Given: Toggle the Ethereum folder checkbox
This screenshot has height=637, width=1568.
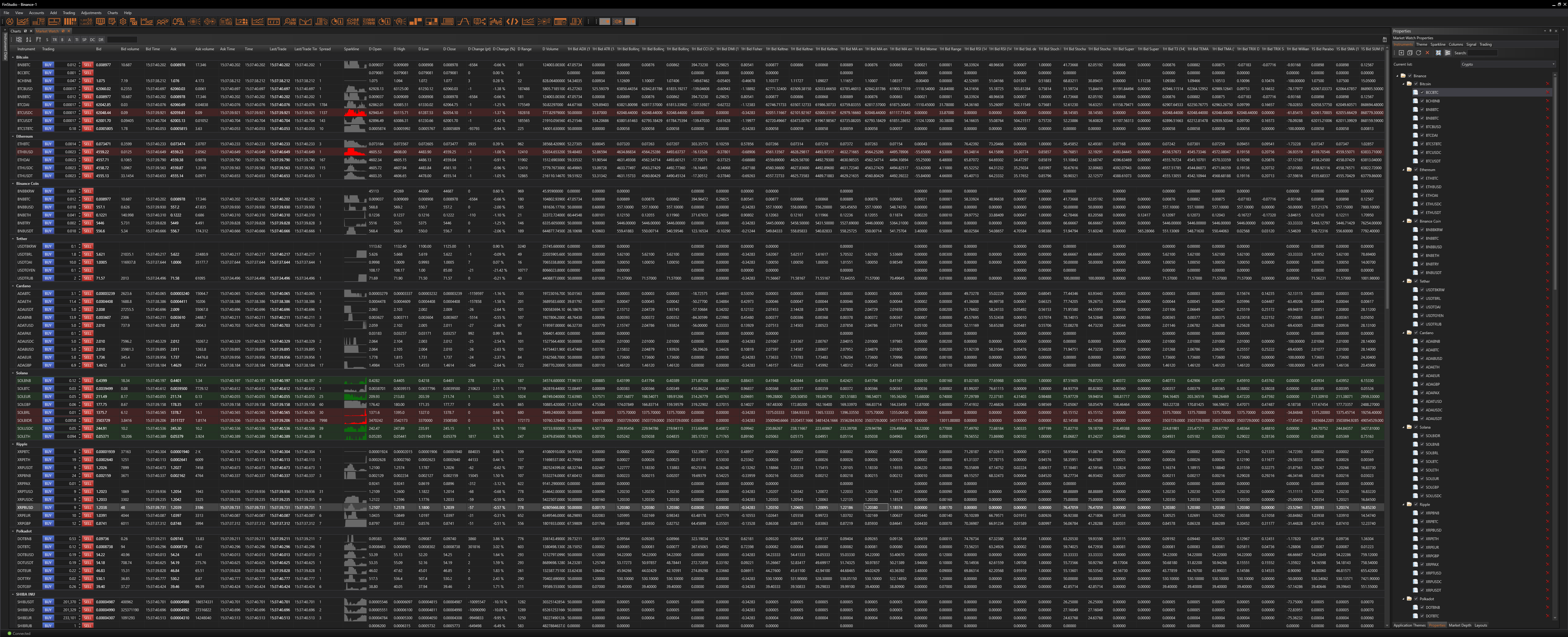Looking at the screenshot, I should [x=1416, y=170].
